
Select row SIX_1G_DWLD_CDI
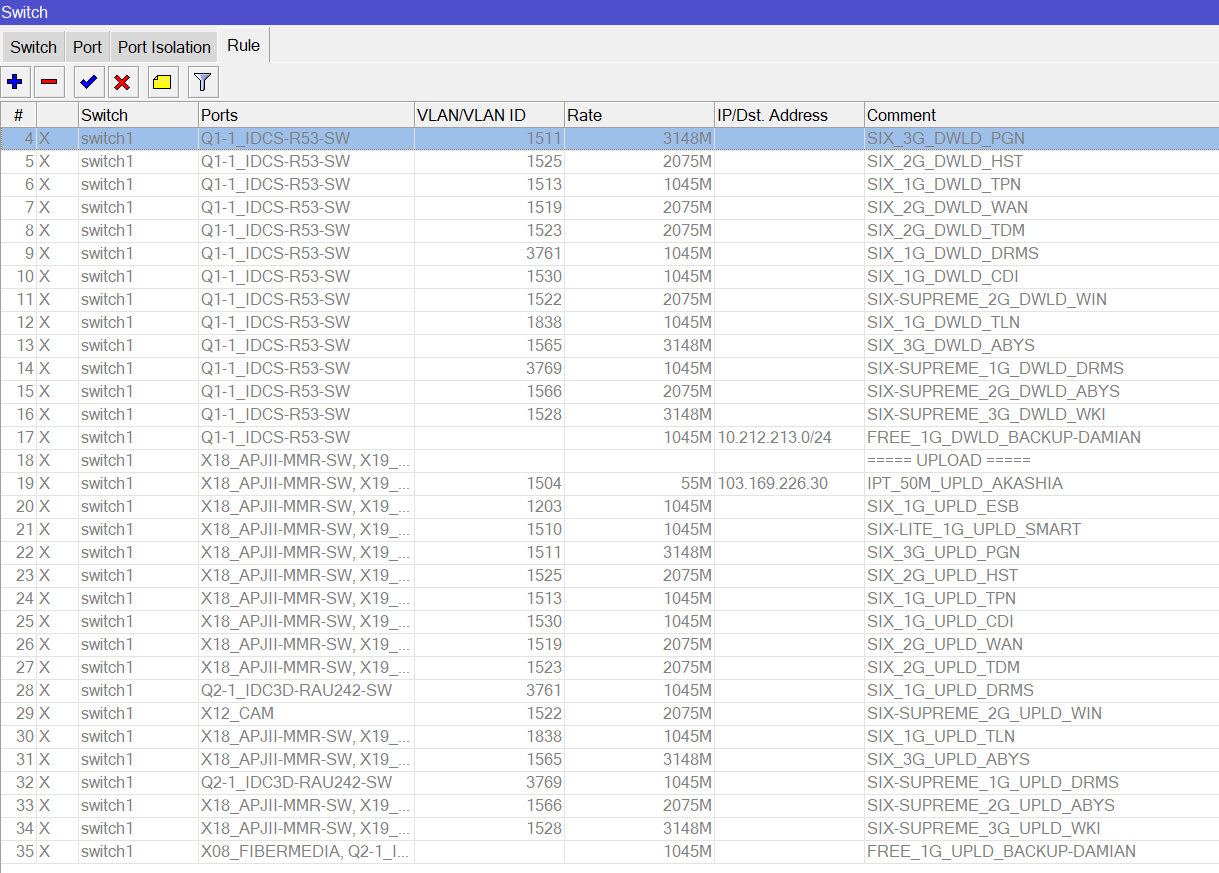point(609,276)
